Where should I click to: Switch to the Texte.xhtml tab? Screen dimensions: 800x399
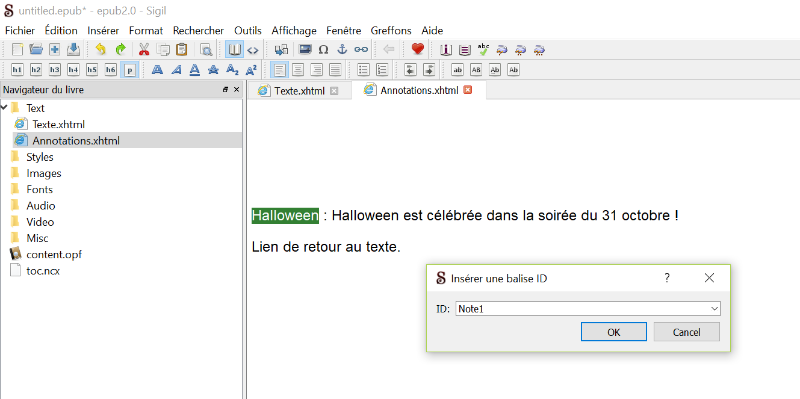coord(299,91)
